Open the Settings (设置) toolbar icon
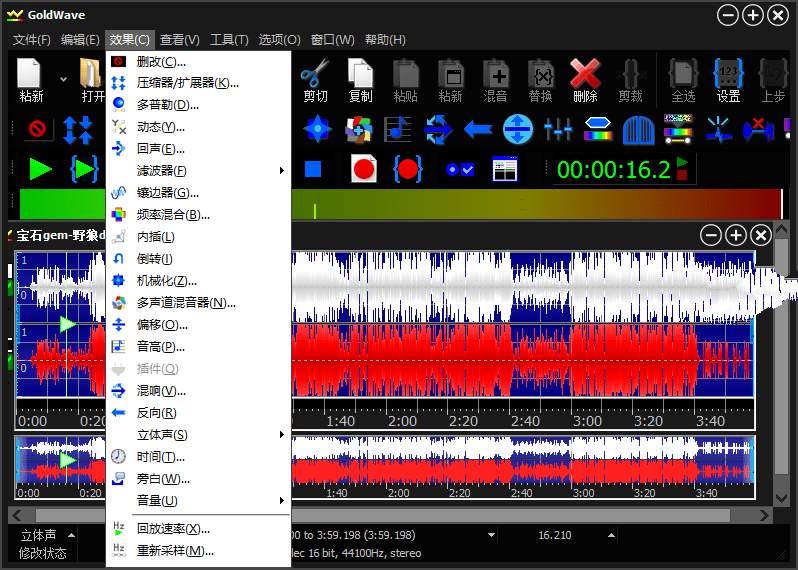Image resolution: width=798 pixels, height=570 pixels. tap(728, 80)
